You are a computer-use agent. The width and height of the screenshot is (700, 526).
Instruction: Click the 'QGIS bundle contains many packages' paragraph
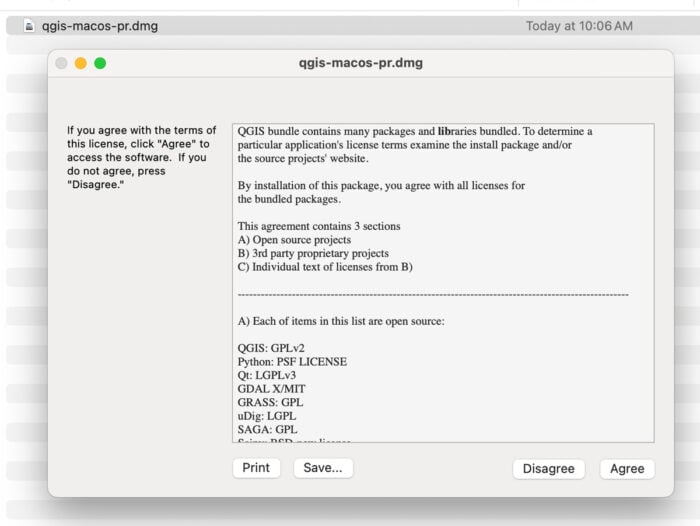coord(415,145)
